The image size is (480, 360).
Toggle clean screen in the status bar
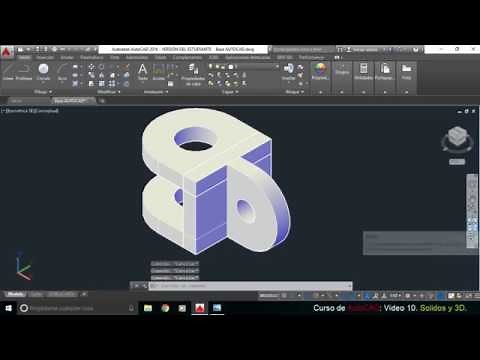[468, 295]
